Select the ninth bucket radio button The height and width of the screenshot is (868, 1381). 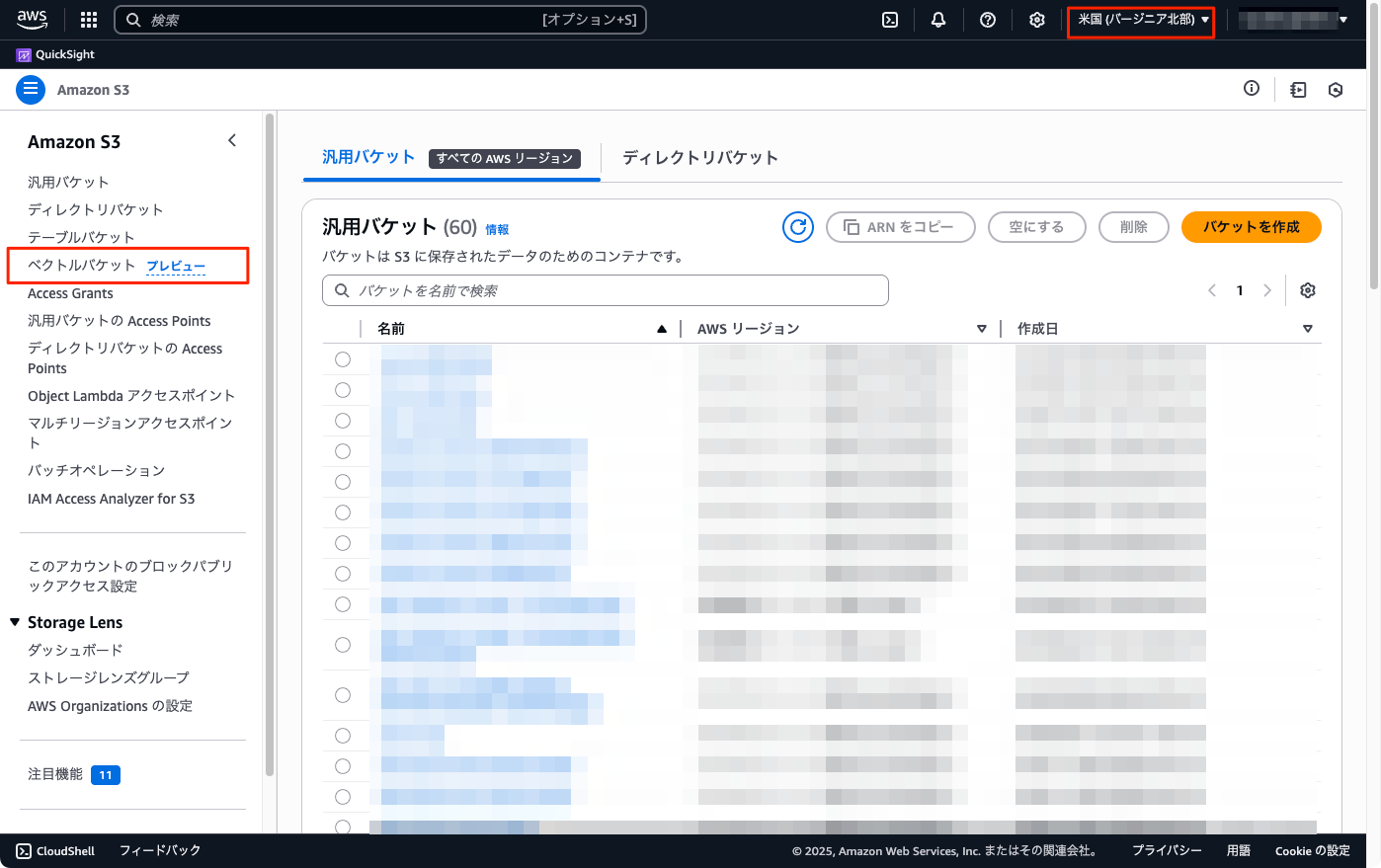343,604
